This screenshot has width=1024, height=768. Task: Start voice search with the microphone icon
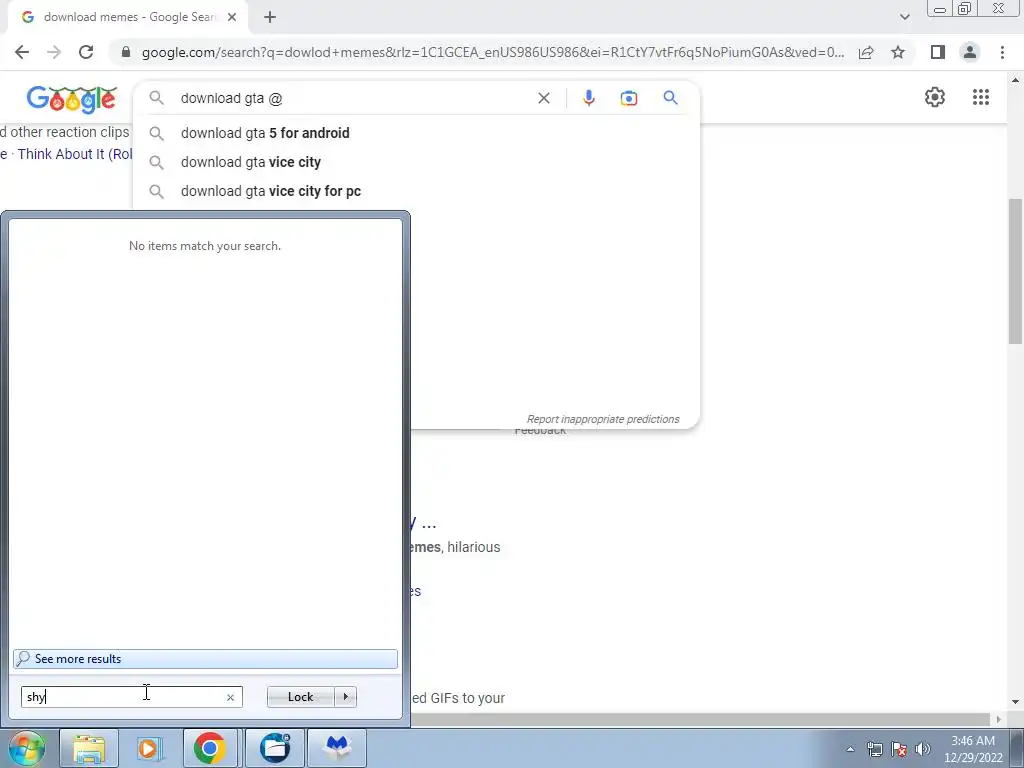pos(588,98)
